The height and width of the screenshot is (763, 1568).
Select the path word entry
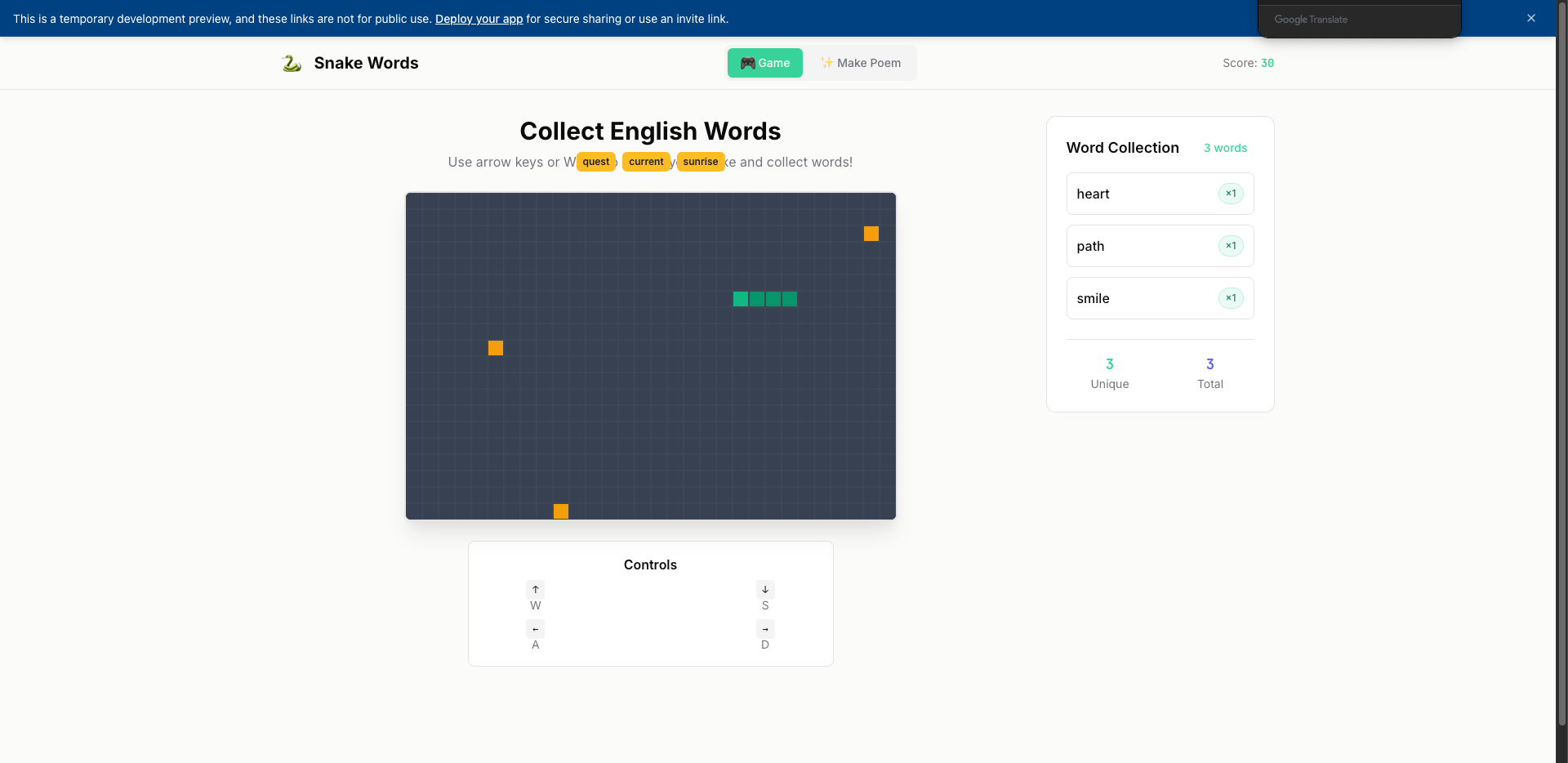pyautogui.click(x=1159, y=246)
